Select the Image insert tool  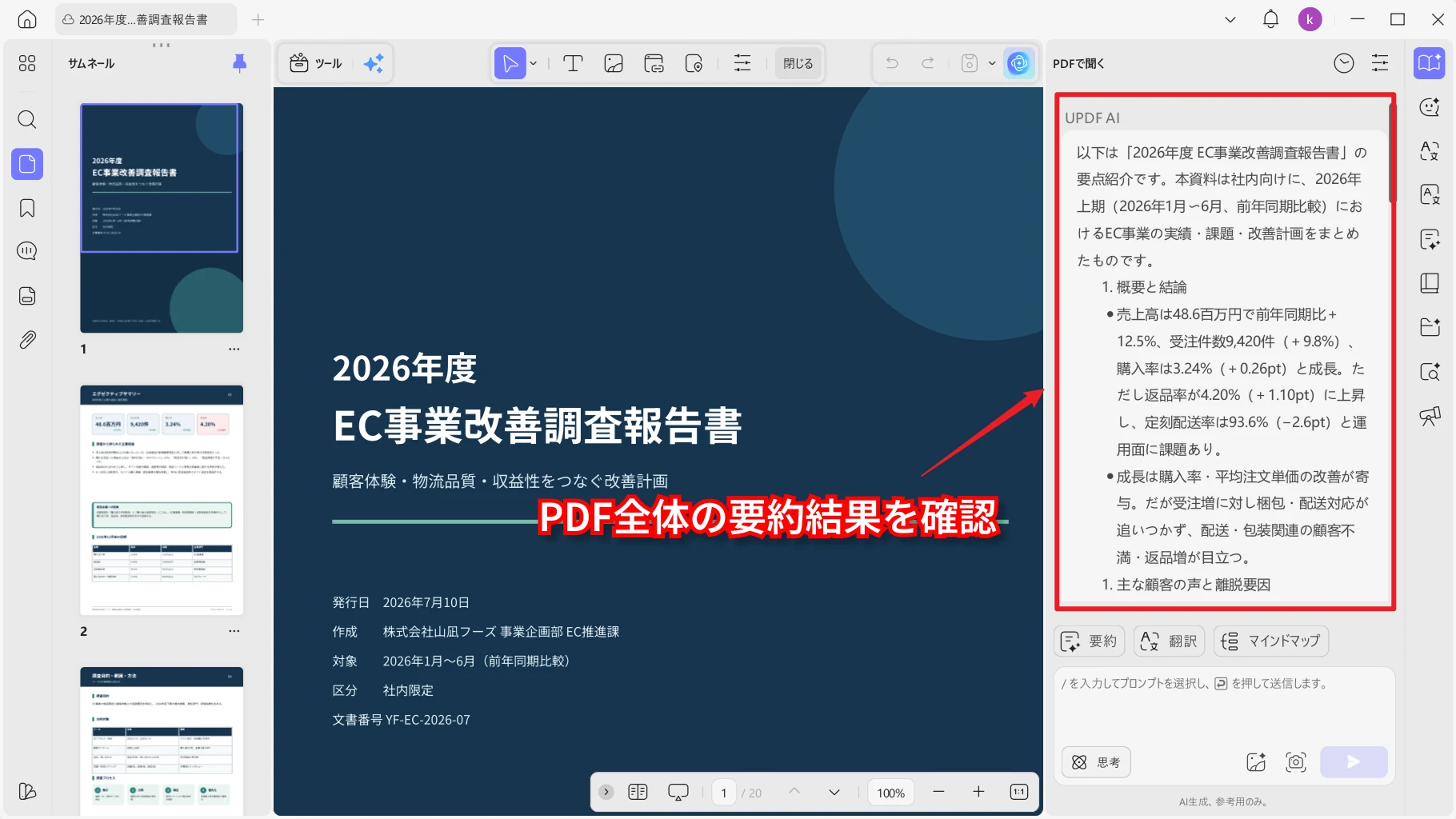coord(614,63)
